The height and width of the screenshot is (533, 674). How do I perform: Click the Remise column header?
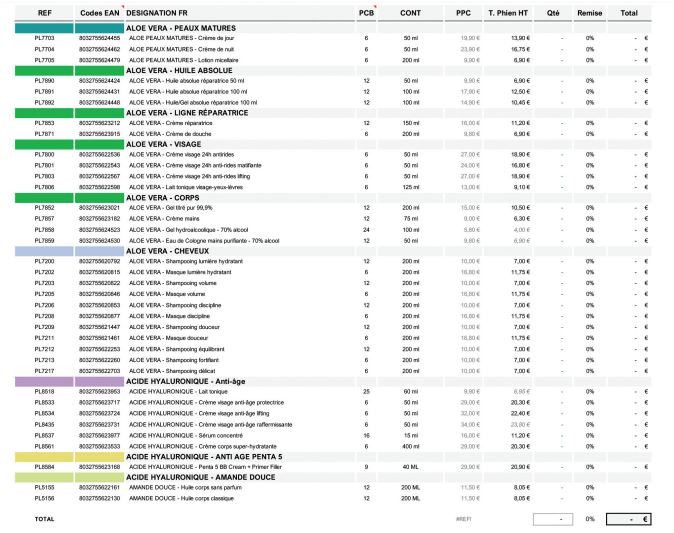pyautogui.click(x=590, y=13)
